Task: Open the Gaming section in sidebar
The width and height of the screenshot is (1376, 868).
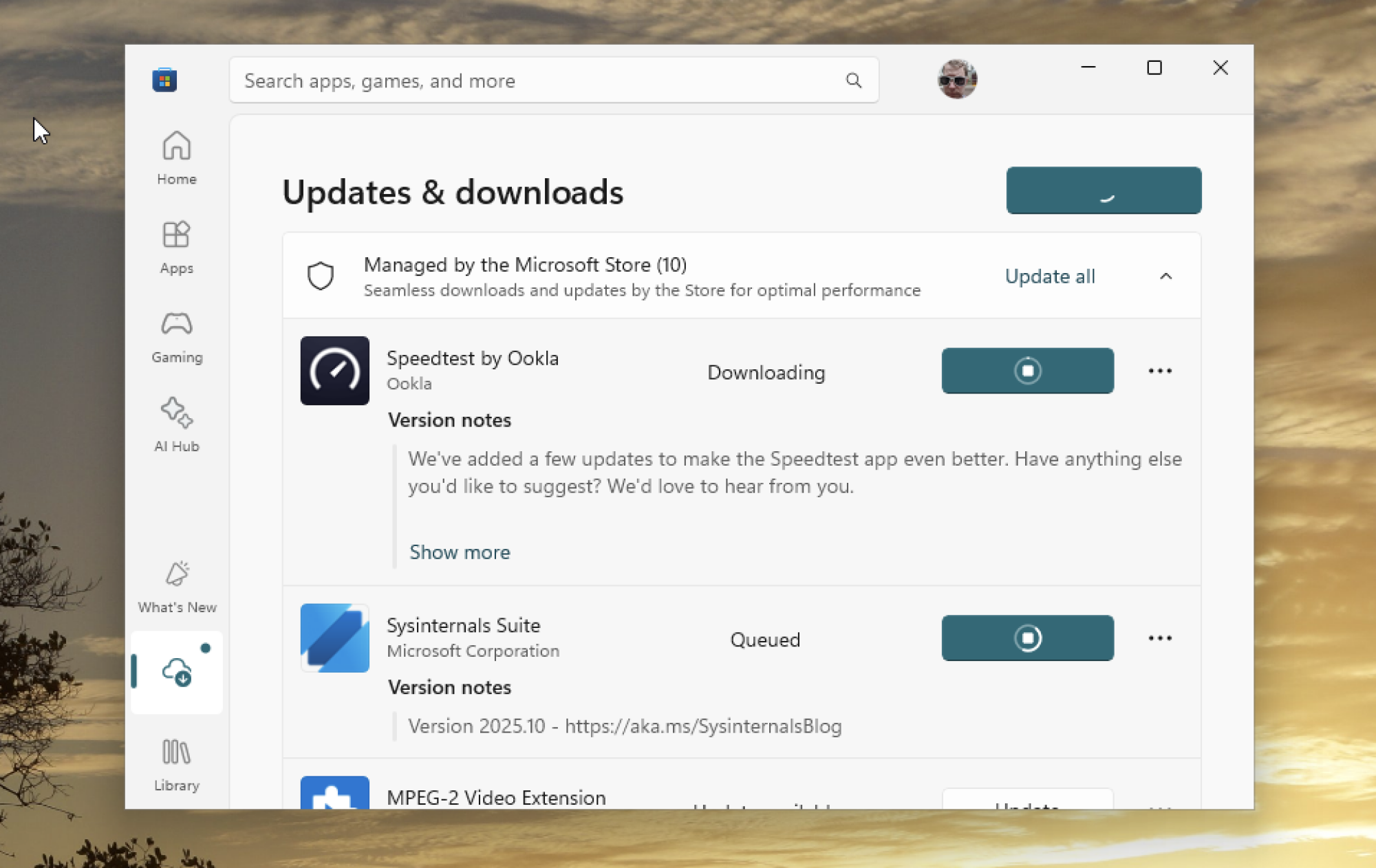Action: pyautogui.click(x=177, y=336)
